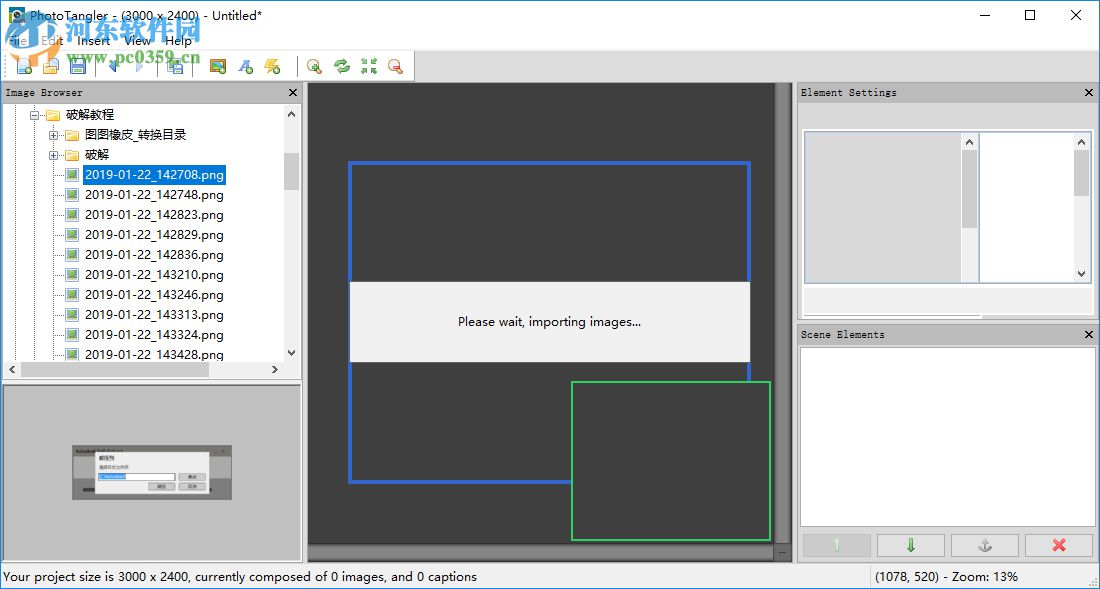The width and height of the screenshot is (1100, 589).
Task: Click the fit-to-window arrows icon
Action: pyautogui.click(x=369, y=66)
